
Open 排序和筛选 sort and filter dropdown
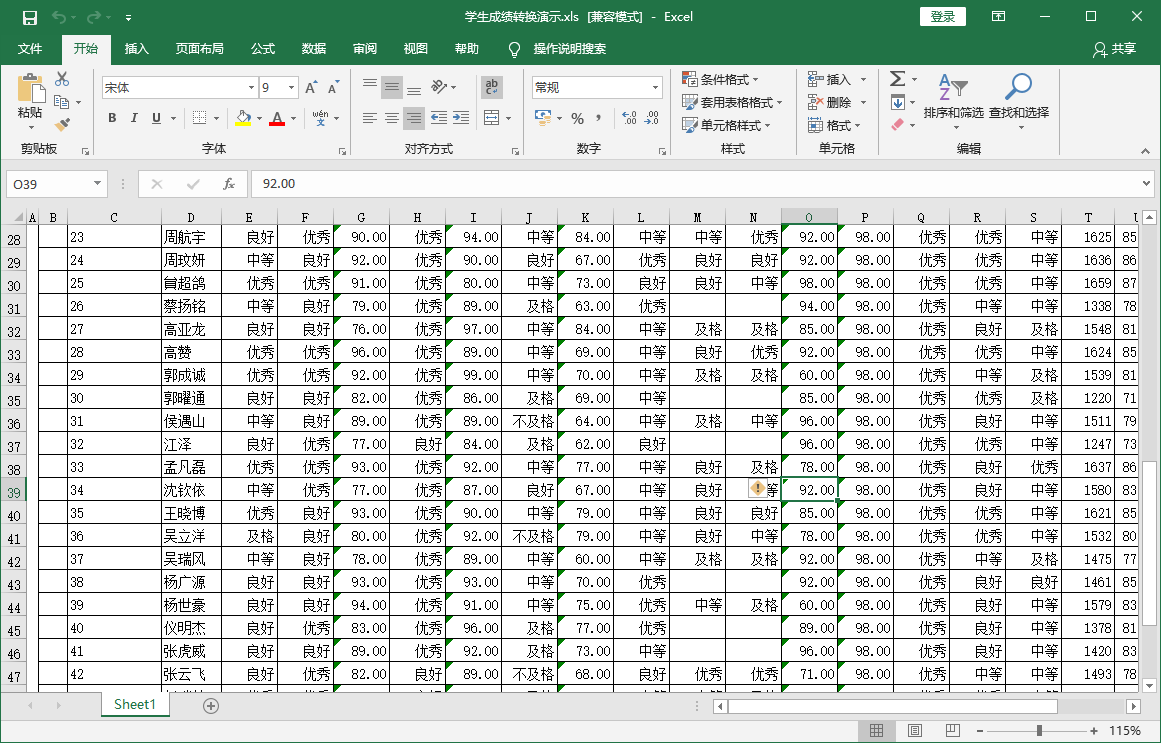point(954,103)
